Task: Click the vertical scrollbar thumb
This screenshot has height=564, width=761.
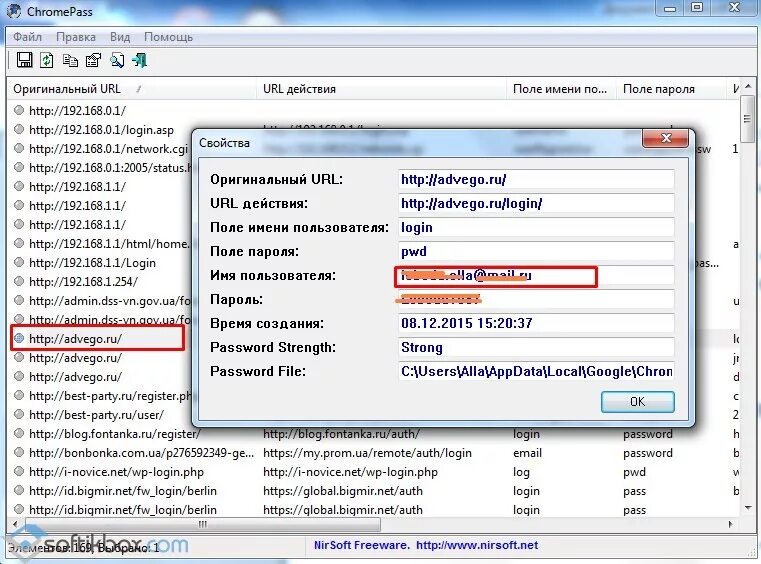Action: point(747,119)
